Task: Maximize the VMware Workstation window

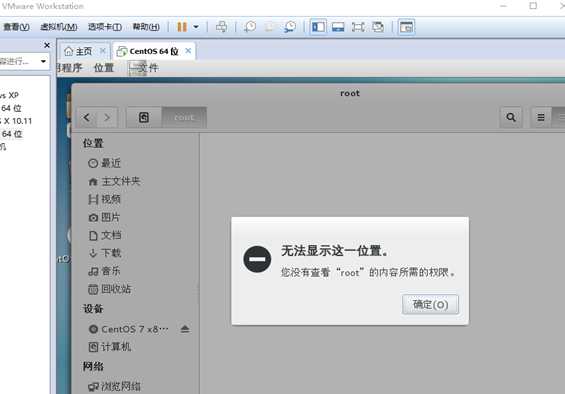Action: pyautogui.click(x=533, y=5)
